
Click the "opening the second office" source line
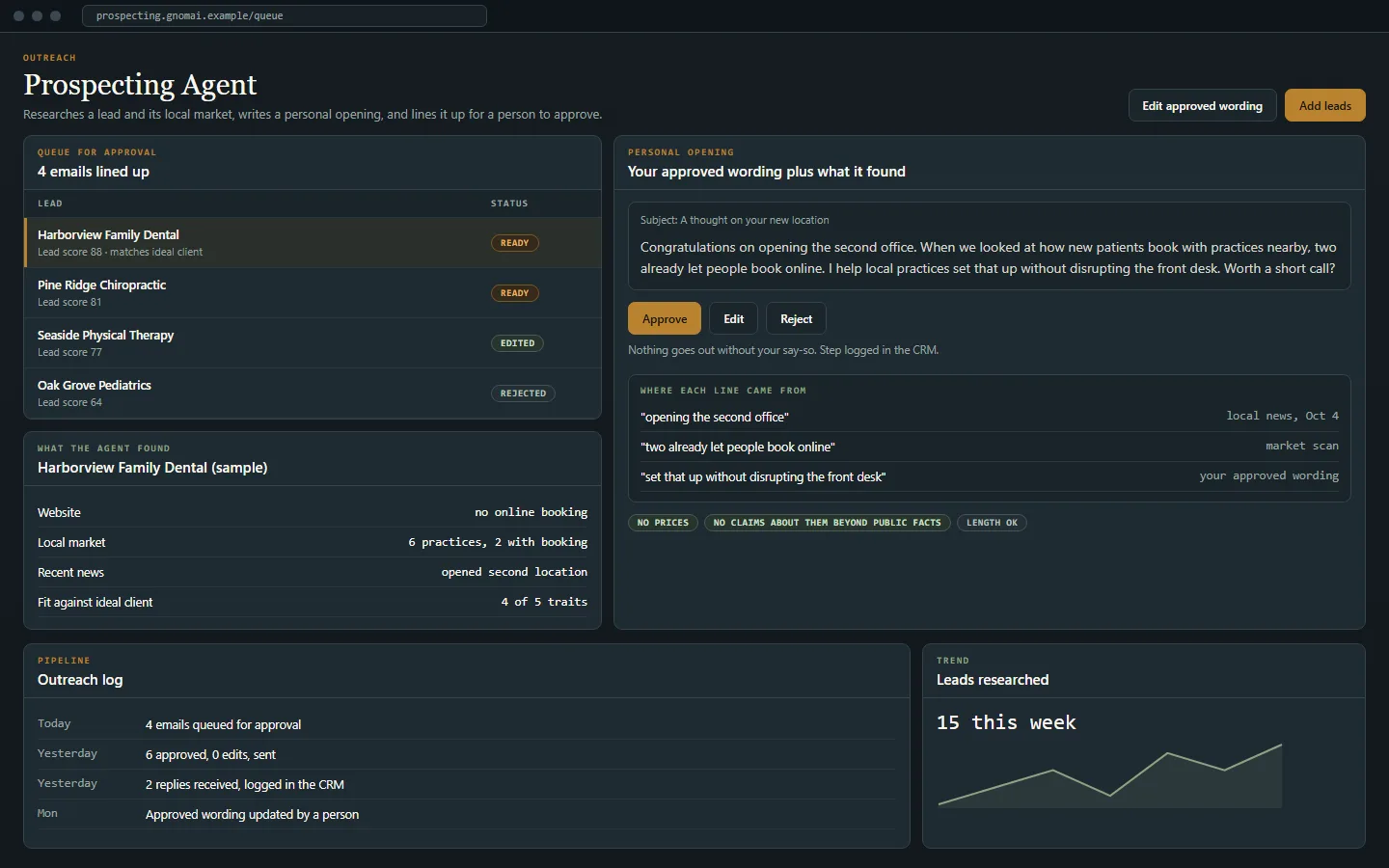[x=989, y=417]
